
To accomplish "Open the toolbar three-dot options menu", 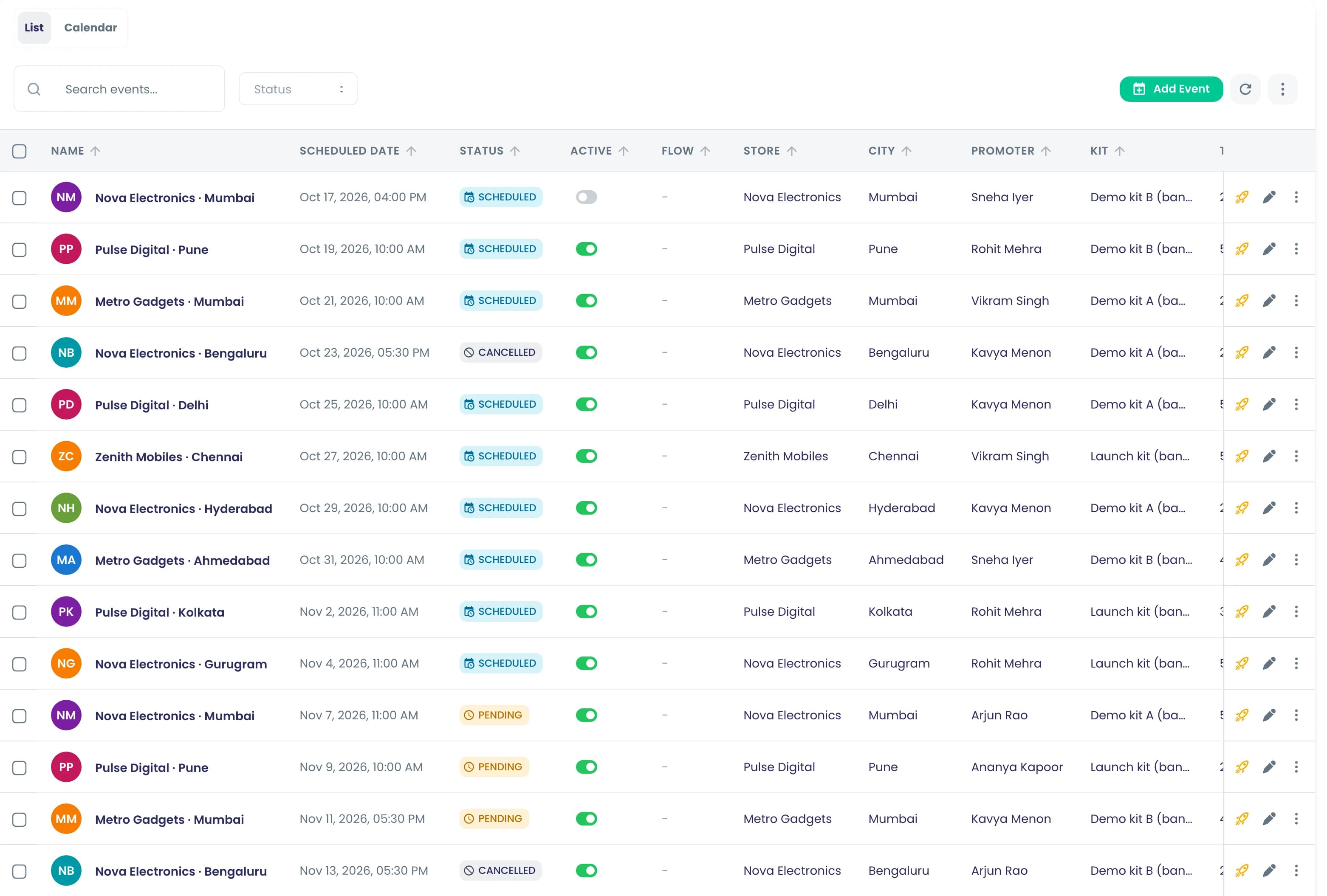I will click(x=1282, y=89).
